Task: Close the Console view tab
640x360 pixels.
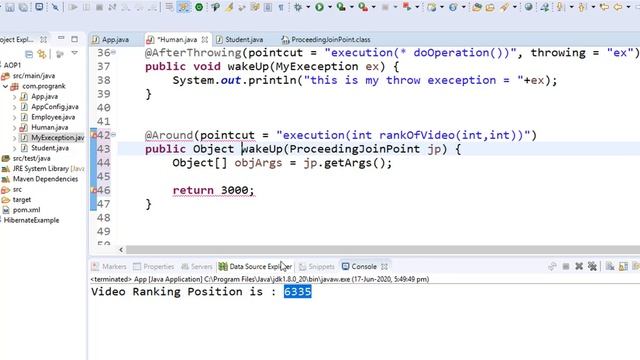Action: point(384,267)
